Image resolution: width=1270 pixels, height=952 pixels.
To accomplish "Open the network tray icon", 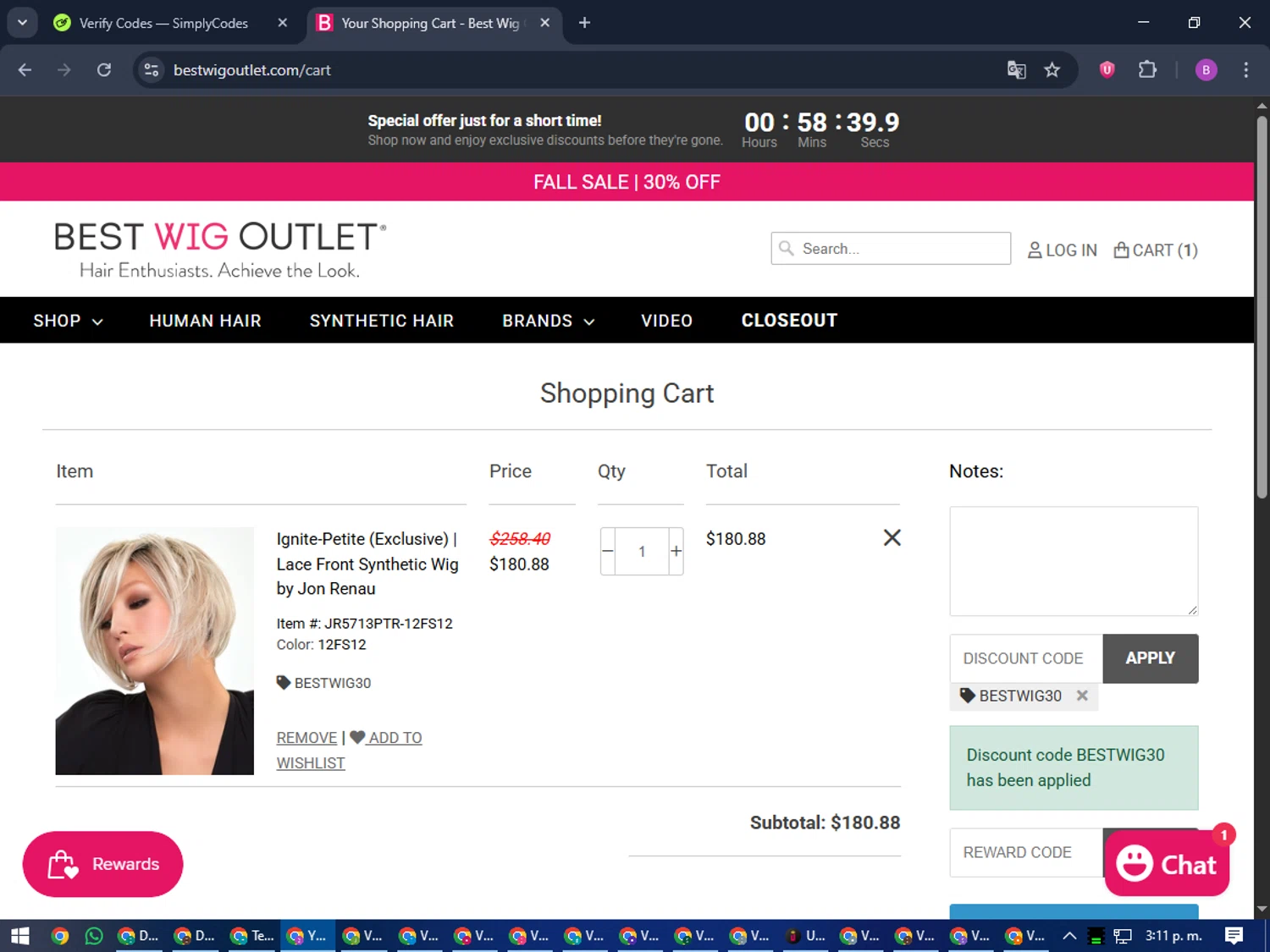I will (x=1123, y=936).
